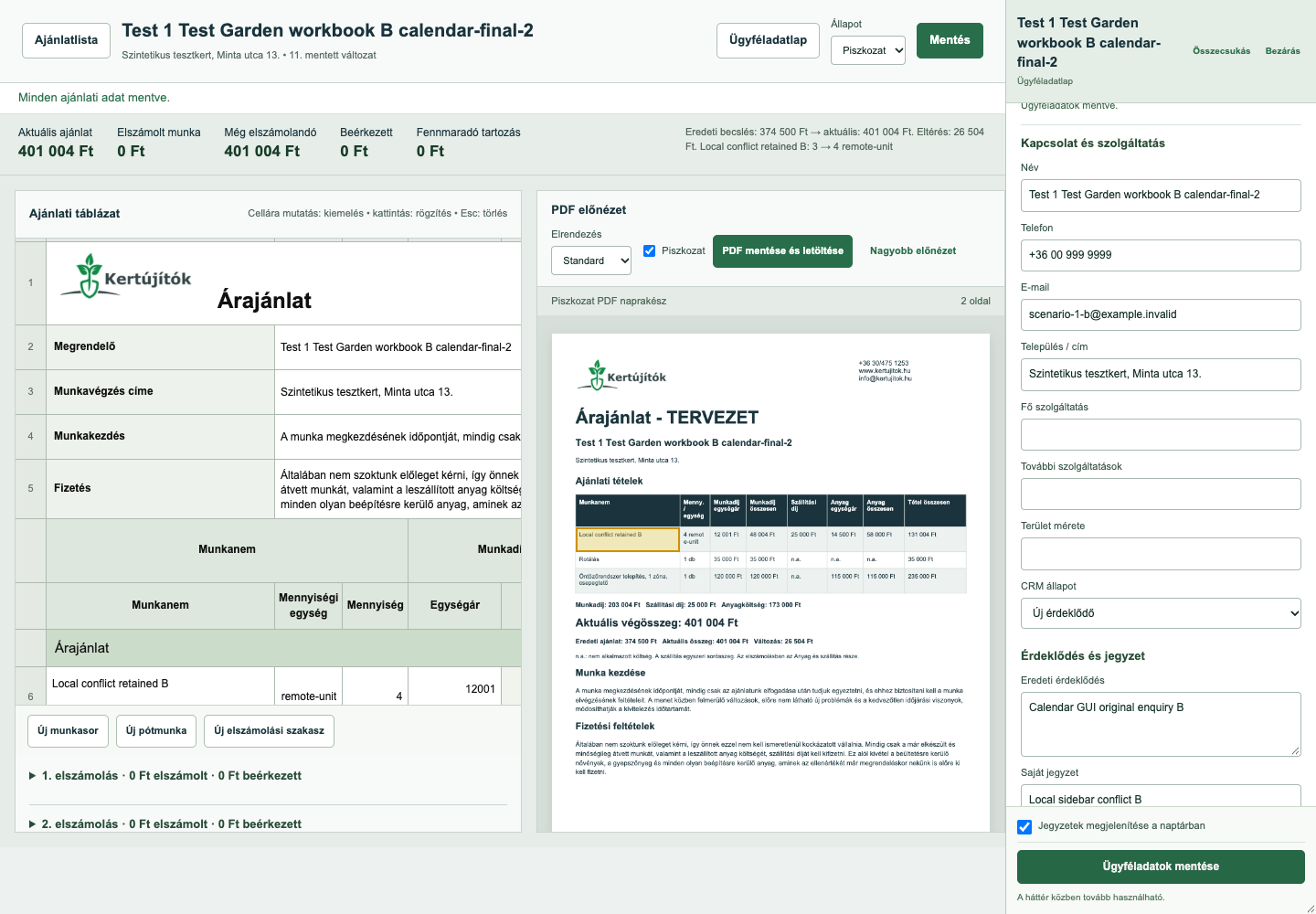Viewport: 1316px width, 914px height.
Task: Add a row with Új munkasor
Action: [68, 731]
